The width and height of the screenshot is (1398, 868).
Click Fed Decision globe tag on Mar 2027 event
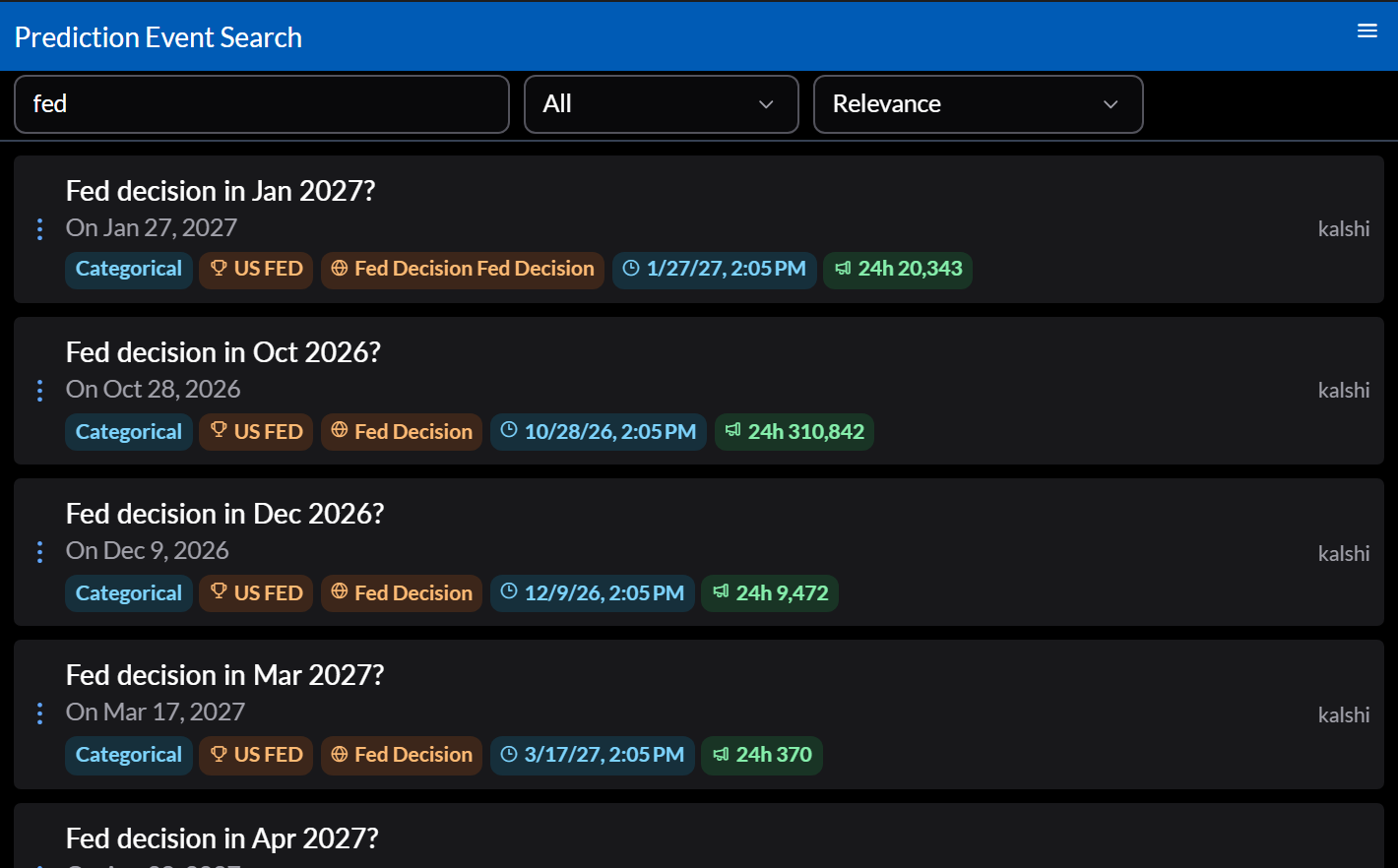pos(402,755)
